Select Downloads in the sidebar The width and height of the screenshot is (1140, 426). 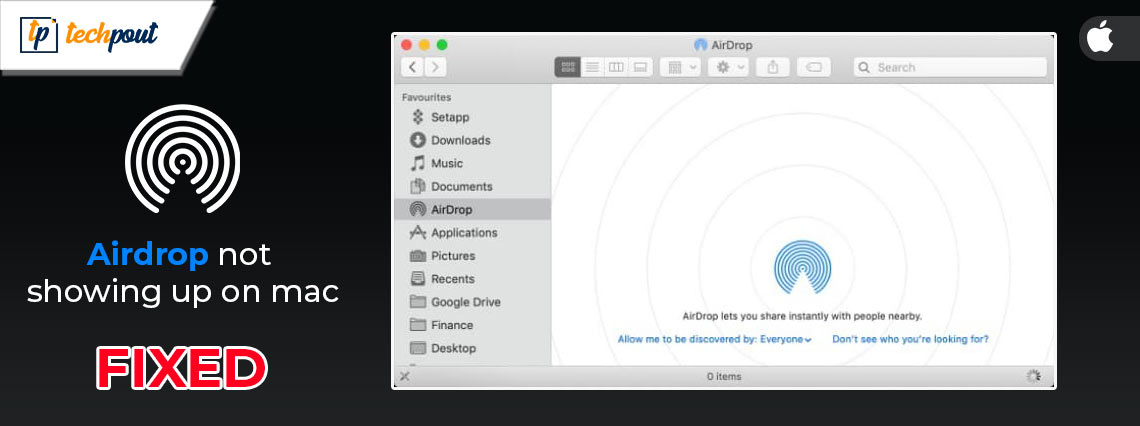pyautogui.click(x=460, y=140)
